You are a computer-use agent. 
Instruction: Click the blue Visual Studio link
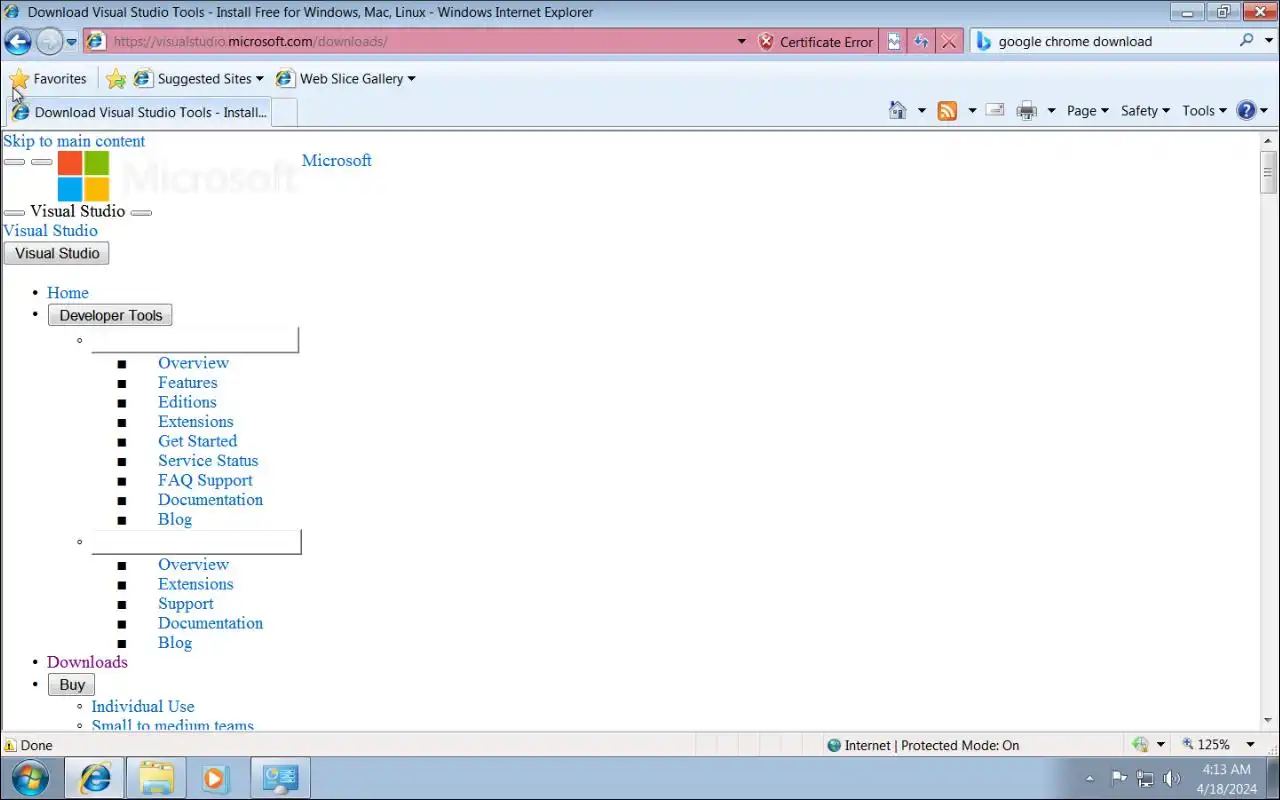pos(50,230)
